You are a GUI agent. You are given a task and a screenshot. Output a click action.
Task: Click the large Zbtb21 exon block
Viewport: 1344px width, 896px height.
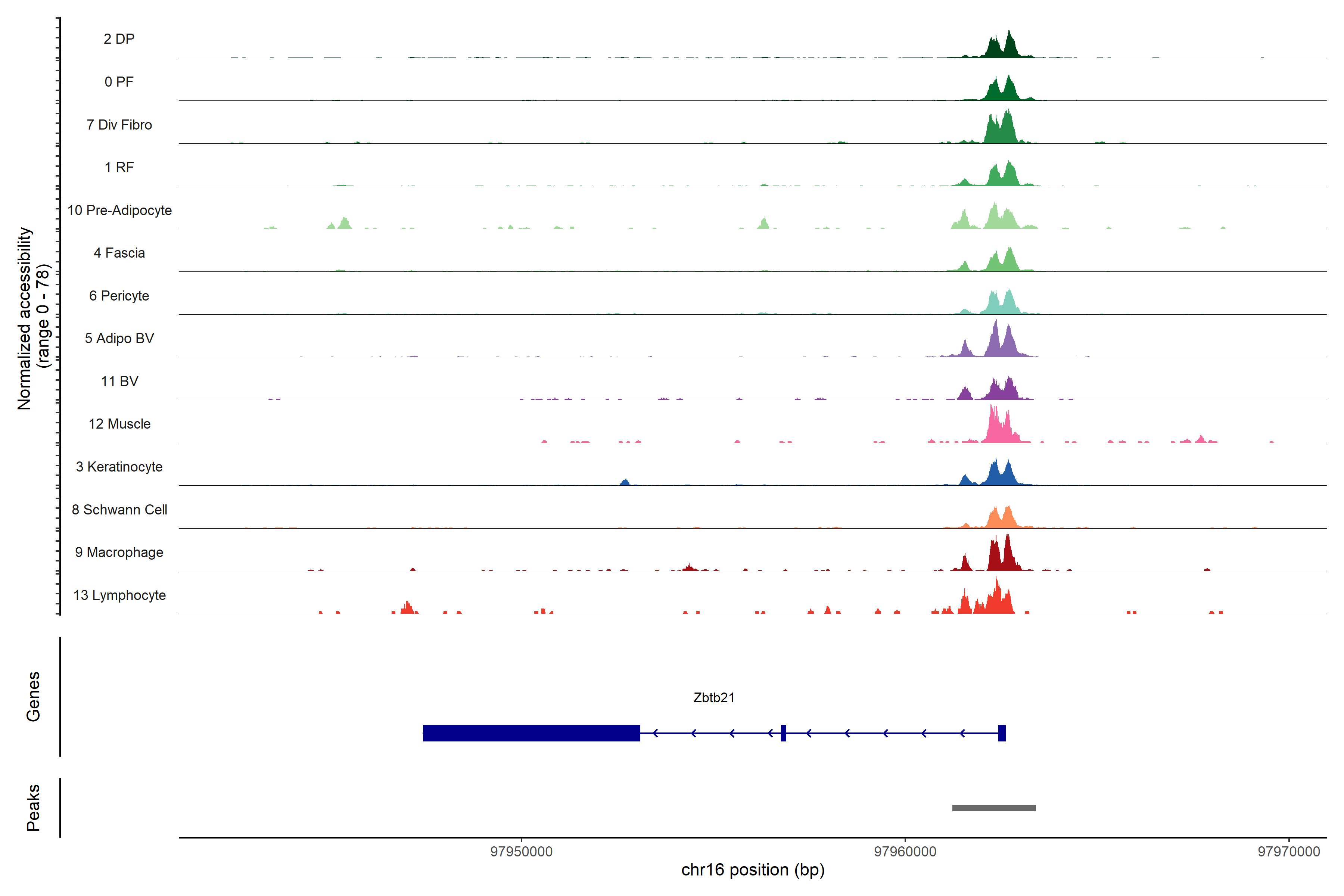pos(531,733)
